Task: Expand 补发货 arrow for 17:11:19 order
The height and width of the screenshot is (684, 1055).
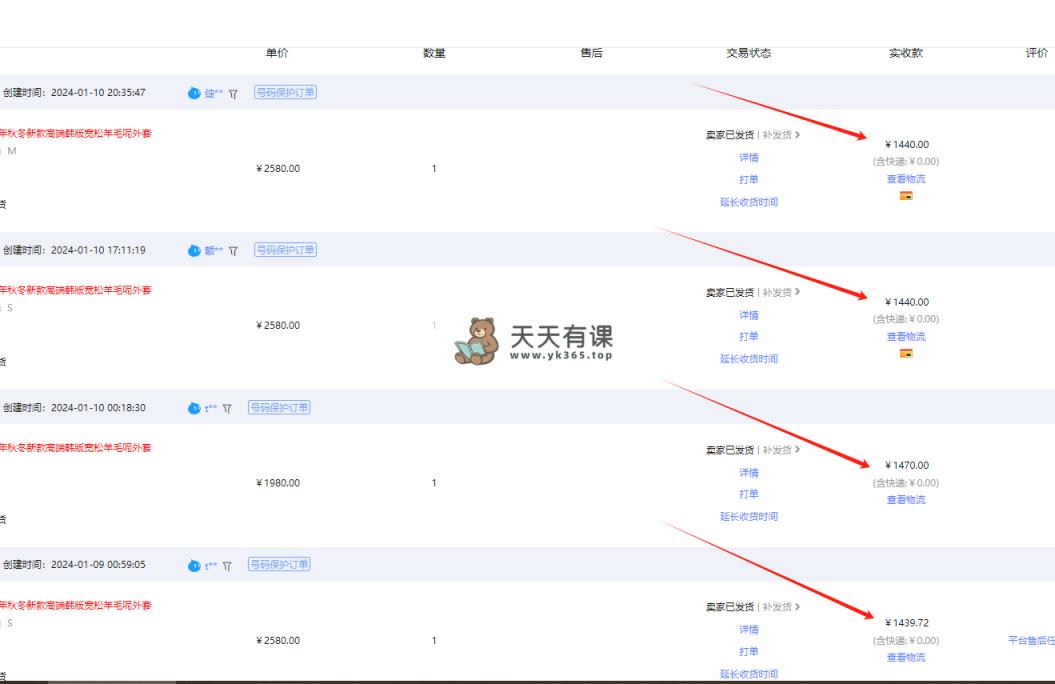Action: (x=797, y=292)
